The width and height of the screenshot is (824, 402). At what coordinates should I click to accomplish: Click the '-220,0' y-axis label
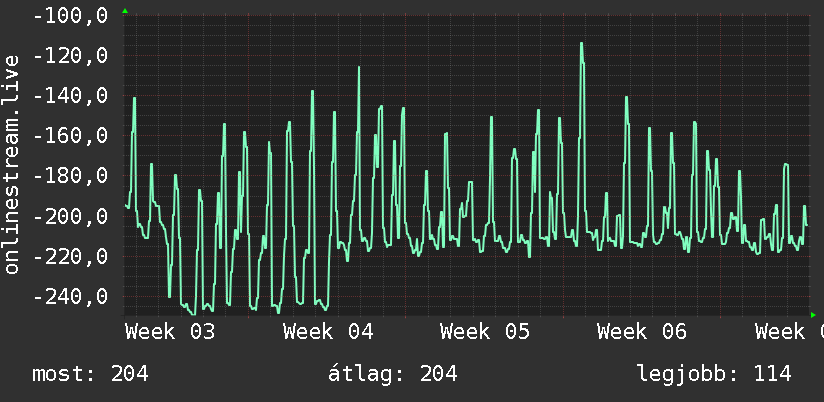70,256
